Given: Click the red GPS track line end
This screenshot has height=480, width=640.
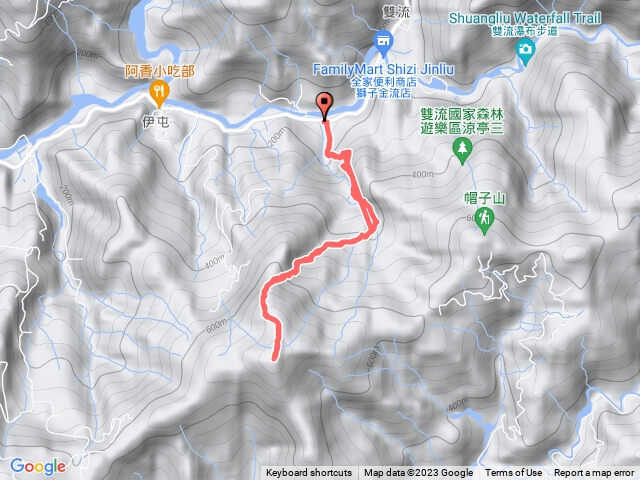Looking at the screenshot, I should pyautogui.click(x=275, y=359).
